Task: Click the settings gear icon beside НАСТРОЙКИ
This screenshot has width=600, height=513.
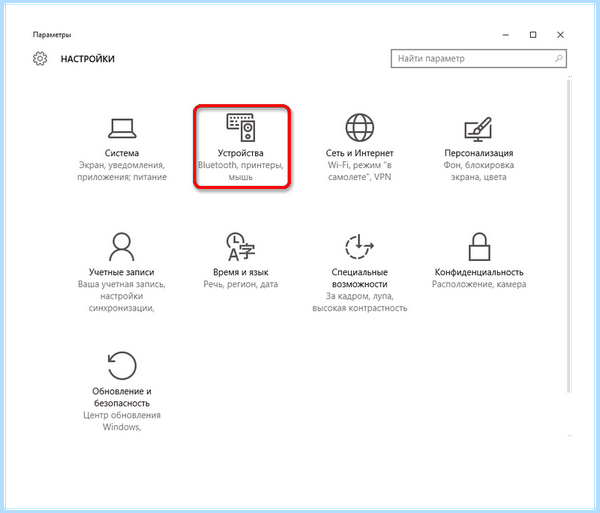Action: pos(40,59)
